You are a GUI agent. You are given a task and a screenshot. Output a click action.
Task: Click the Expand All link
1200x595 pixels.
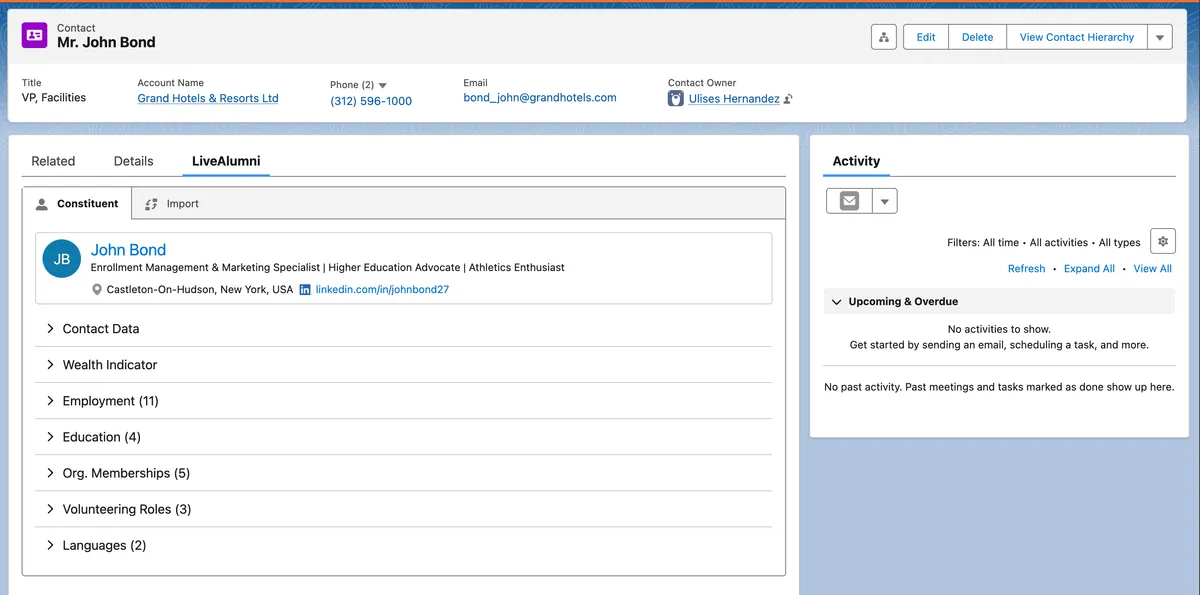click(1089, 269)
